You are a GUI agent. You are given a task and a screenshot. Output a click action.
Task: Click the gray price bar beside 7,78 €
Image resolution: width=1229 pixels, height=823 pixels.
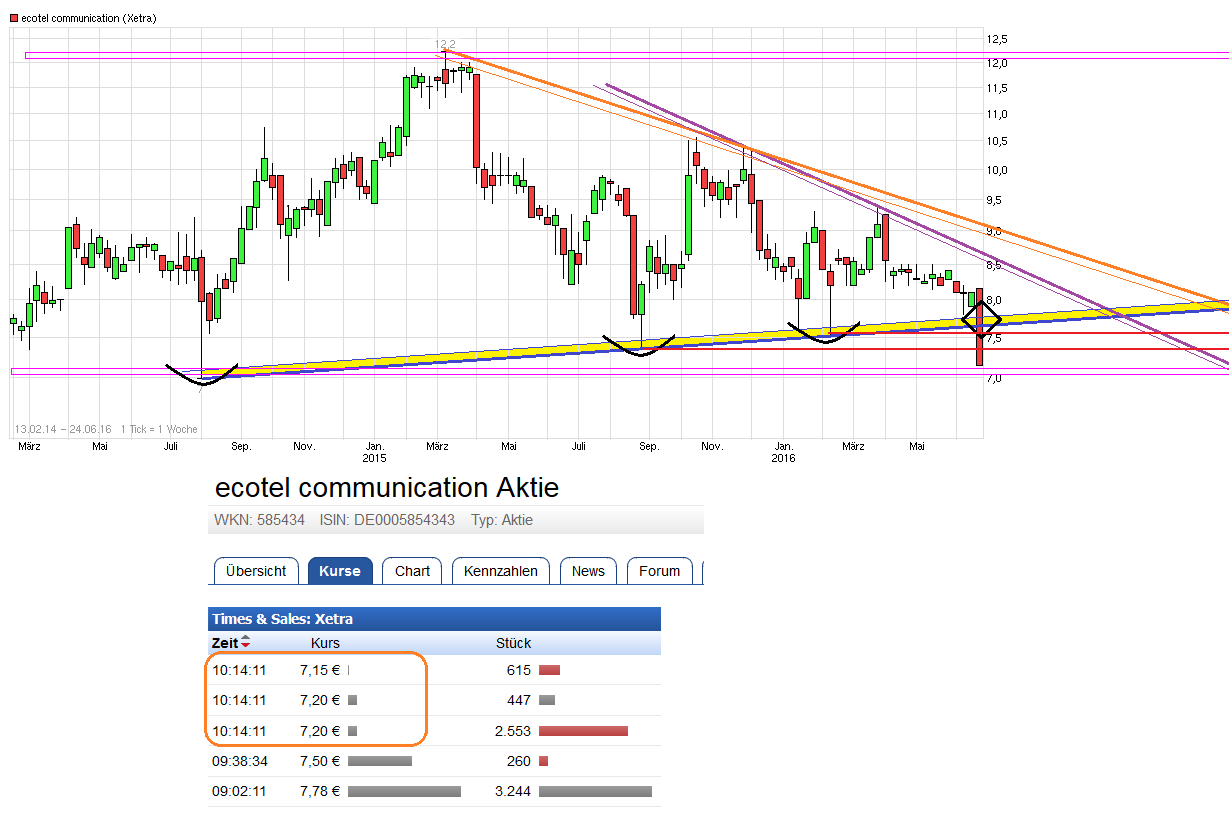coord(404,791)
